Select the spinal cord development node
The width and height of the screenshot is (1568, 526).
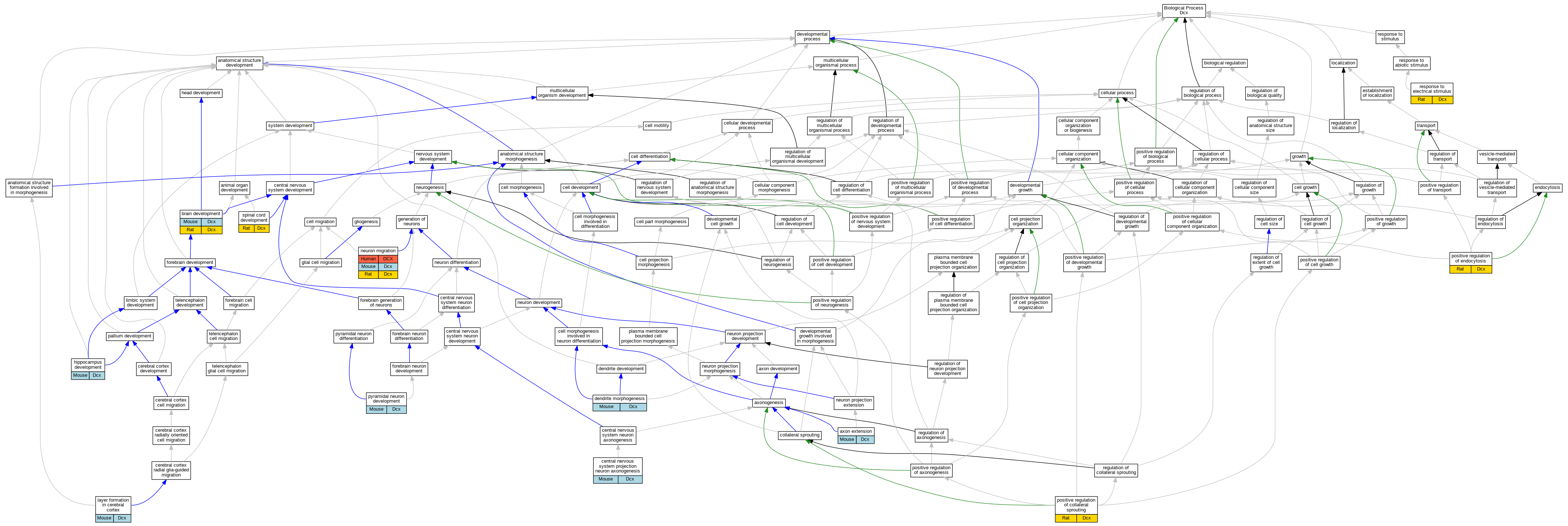(253, 217)
